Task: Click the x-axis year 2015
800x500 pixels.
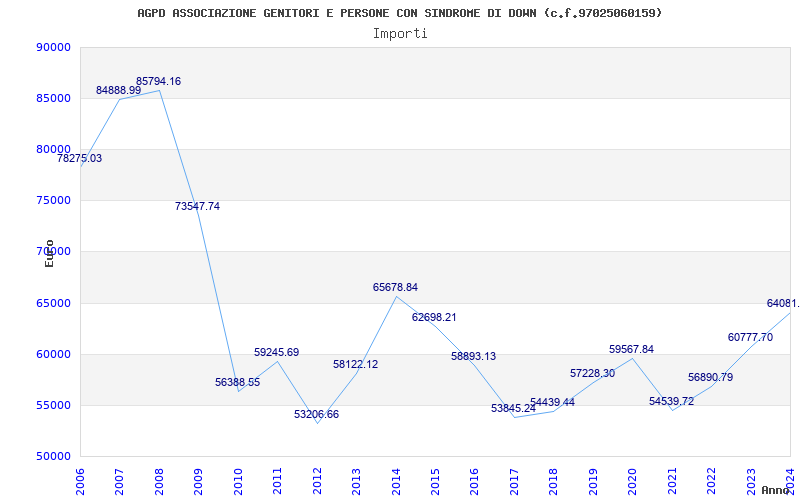Action: [435, 480]
